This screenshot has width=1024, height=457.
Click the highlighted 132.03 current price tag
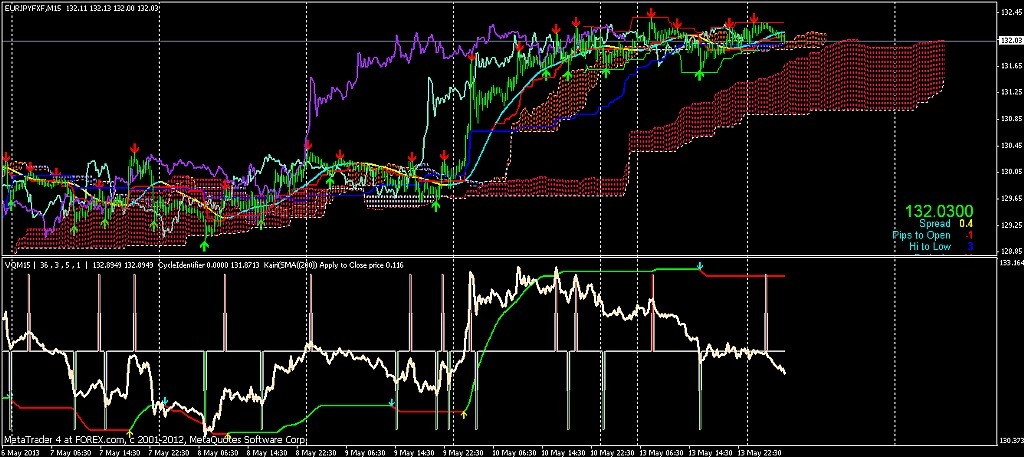pyautogui.click(x=1009, y=40)
